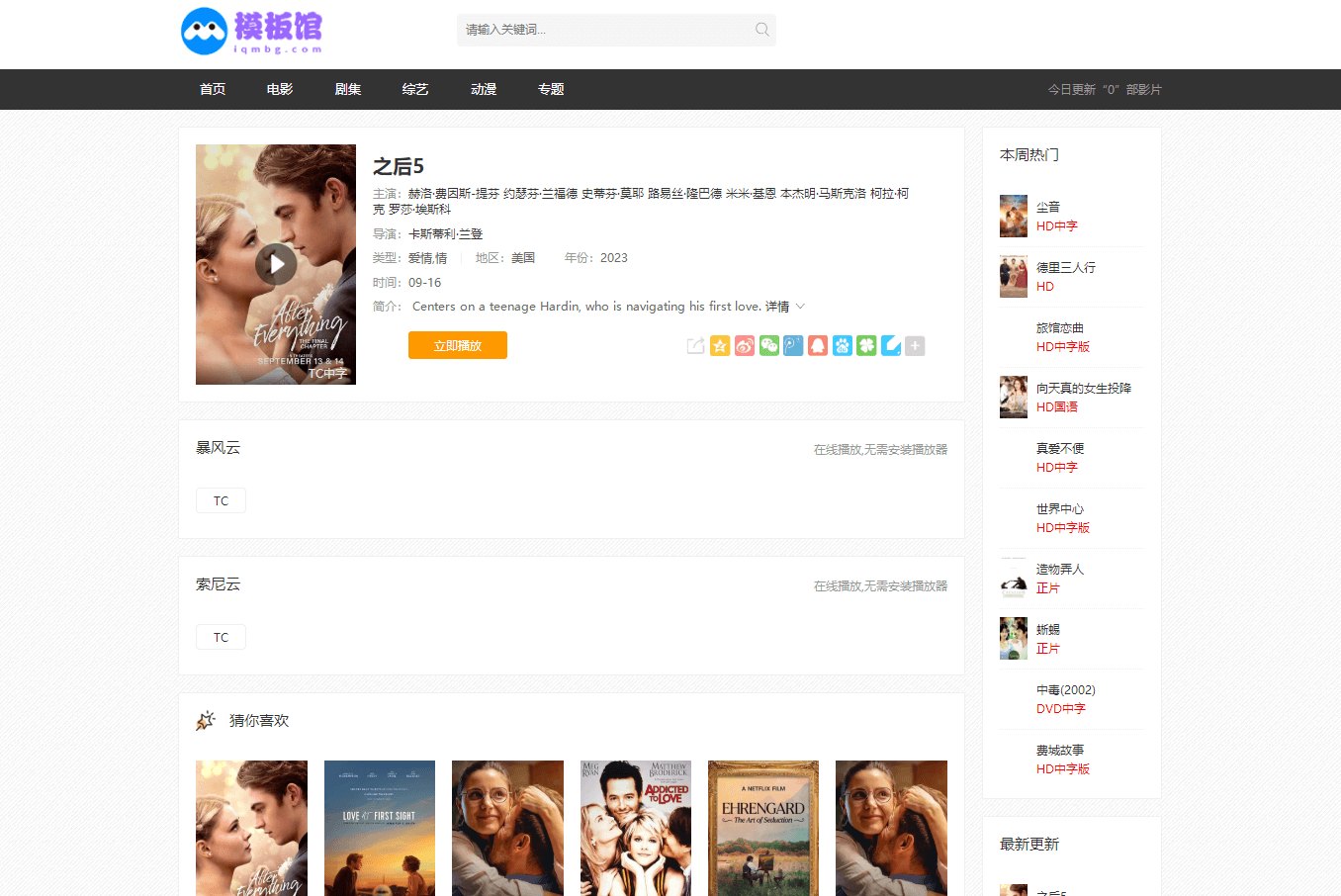Click the 爱情 genre link
The width and height of the screenshot is (1341, 896).
420,257
